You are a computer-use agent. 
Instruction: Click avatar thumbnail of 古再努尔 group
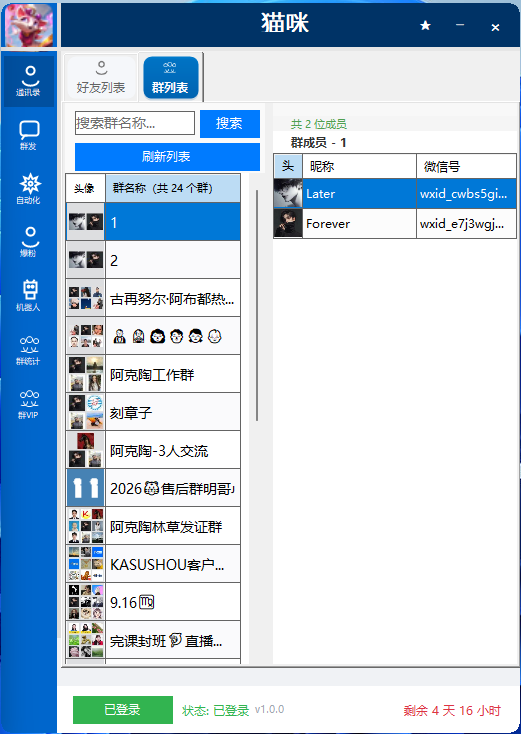tap(86, 298)
